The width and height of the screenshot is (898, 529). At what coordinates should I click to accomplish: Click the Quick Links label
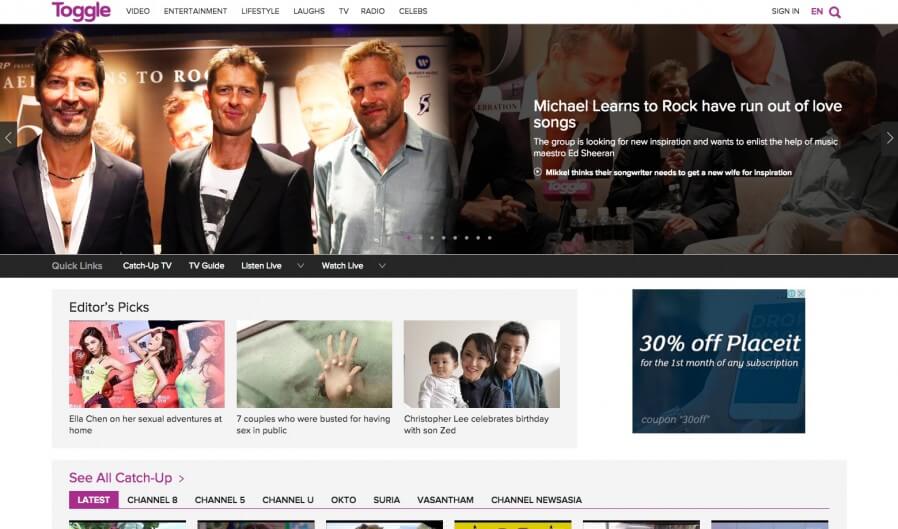[x=77, y=266]
